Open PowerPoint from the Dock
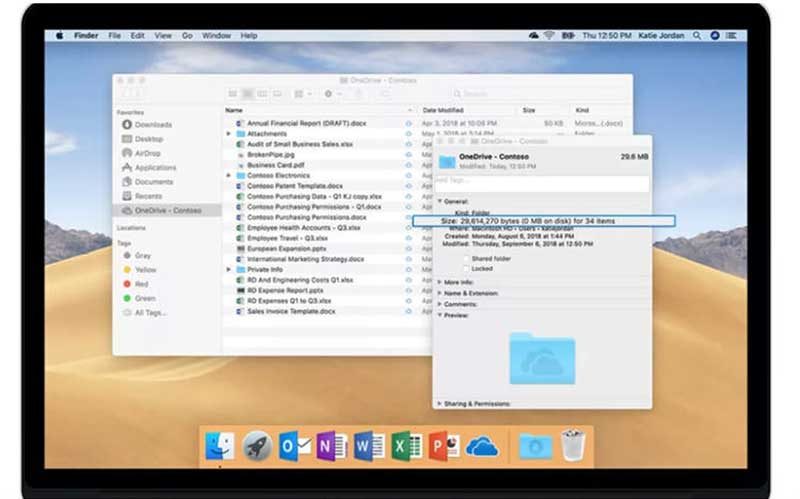This screenshot has width=800, height=499. click(x=443, y=446)
